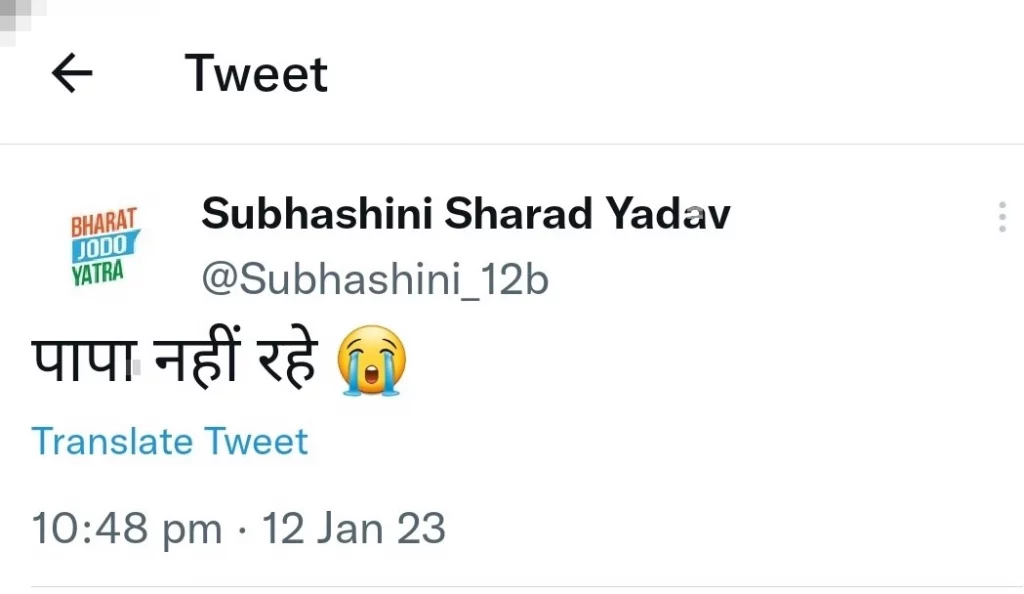Screen dimensions: 1024x594
Task: Click the orange BHARAT text in avatar
Action: pyautogui.click(x=104, y=222)
